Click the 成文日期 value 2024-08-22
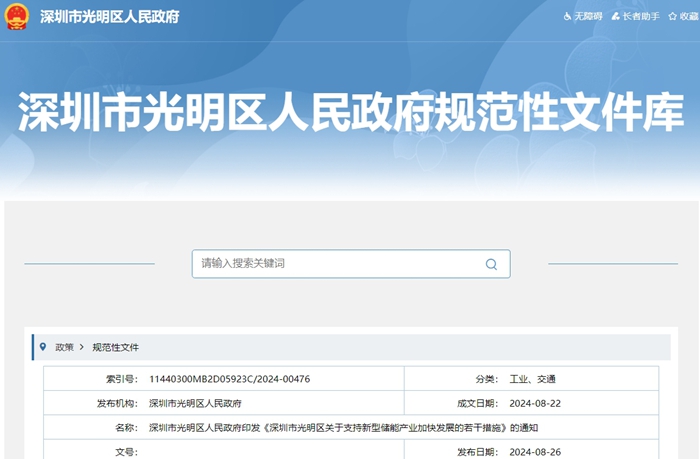Image resolution: width=700 pixels, height=459 pixels. [535, 404]
